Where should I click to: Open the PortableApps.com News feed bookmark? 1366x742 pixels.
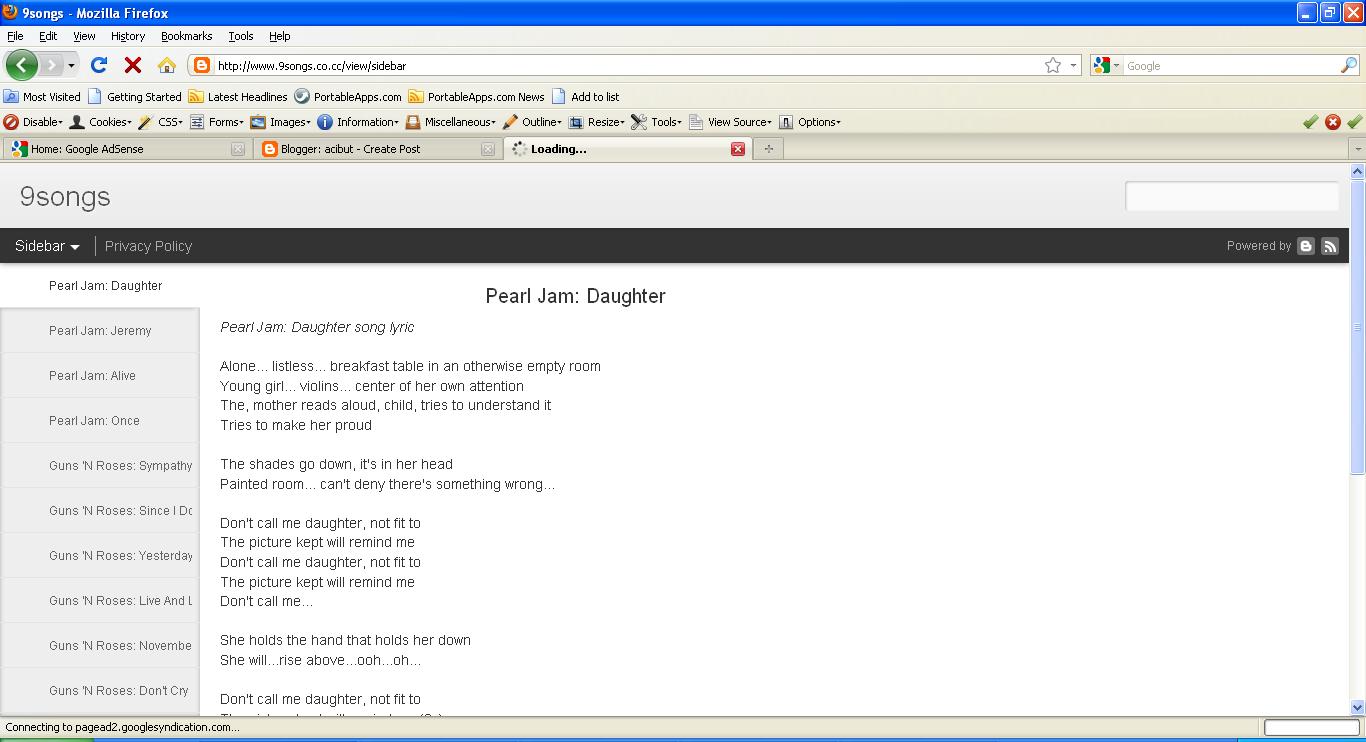point(477,97)
